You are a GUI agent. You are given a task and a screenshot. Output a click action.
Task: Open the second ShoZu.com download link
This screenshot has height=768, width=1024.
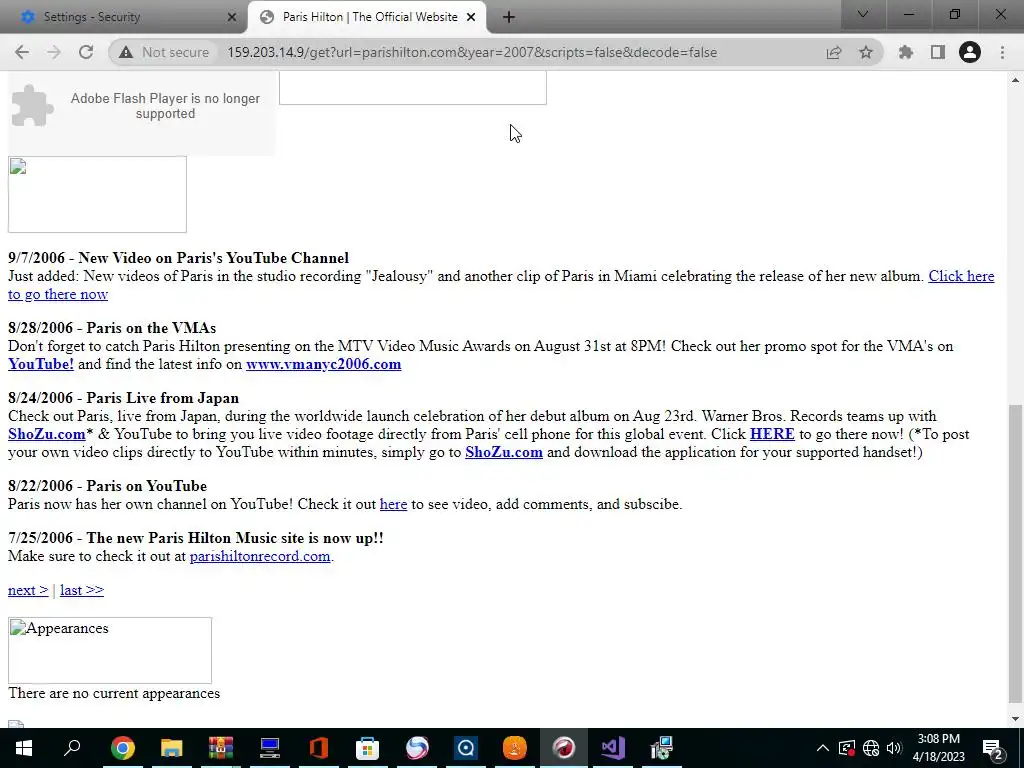(x=504, y=452)
